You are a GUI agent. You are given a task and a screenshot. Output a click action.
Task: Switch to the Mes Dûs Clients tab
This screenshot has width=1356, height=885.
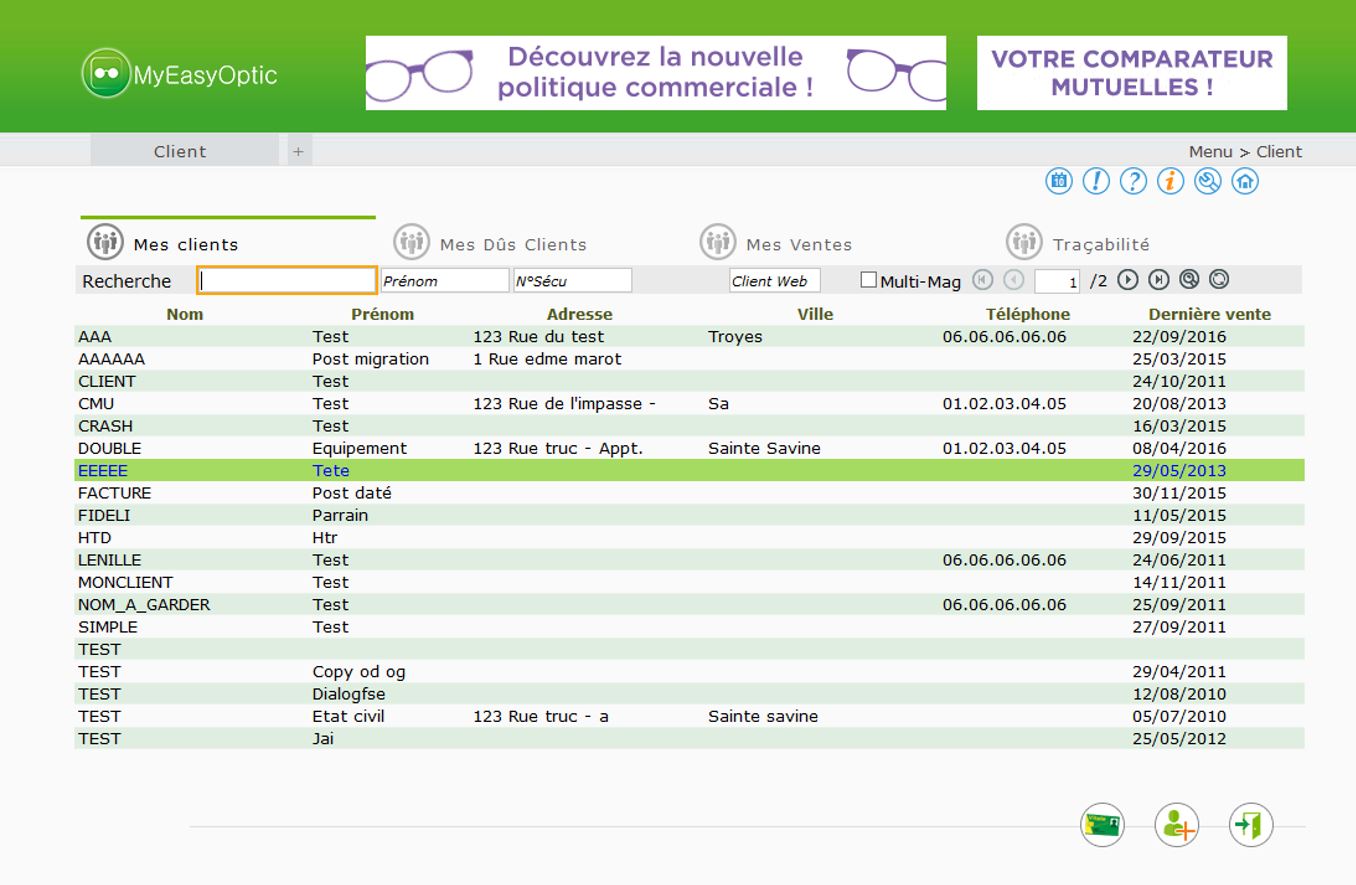tap(513, 244)
